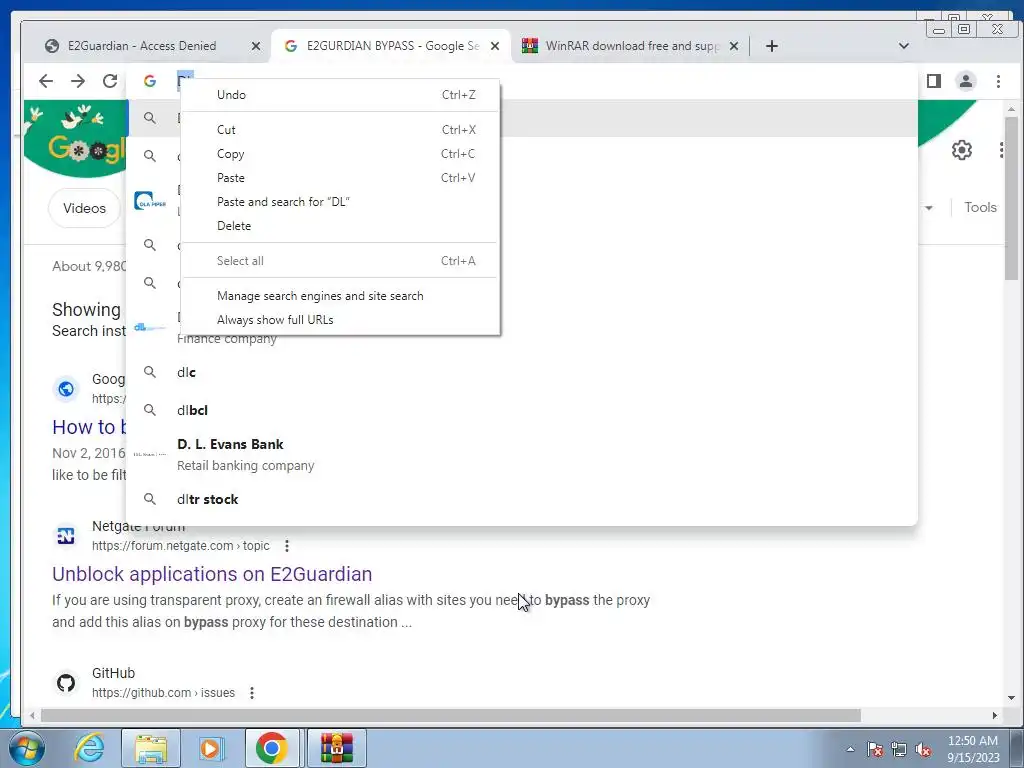Viewport: 1024px width, 768px height.
Task: Click the GitHub result favicon
Action: (x=66, y=683)
